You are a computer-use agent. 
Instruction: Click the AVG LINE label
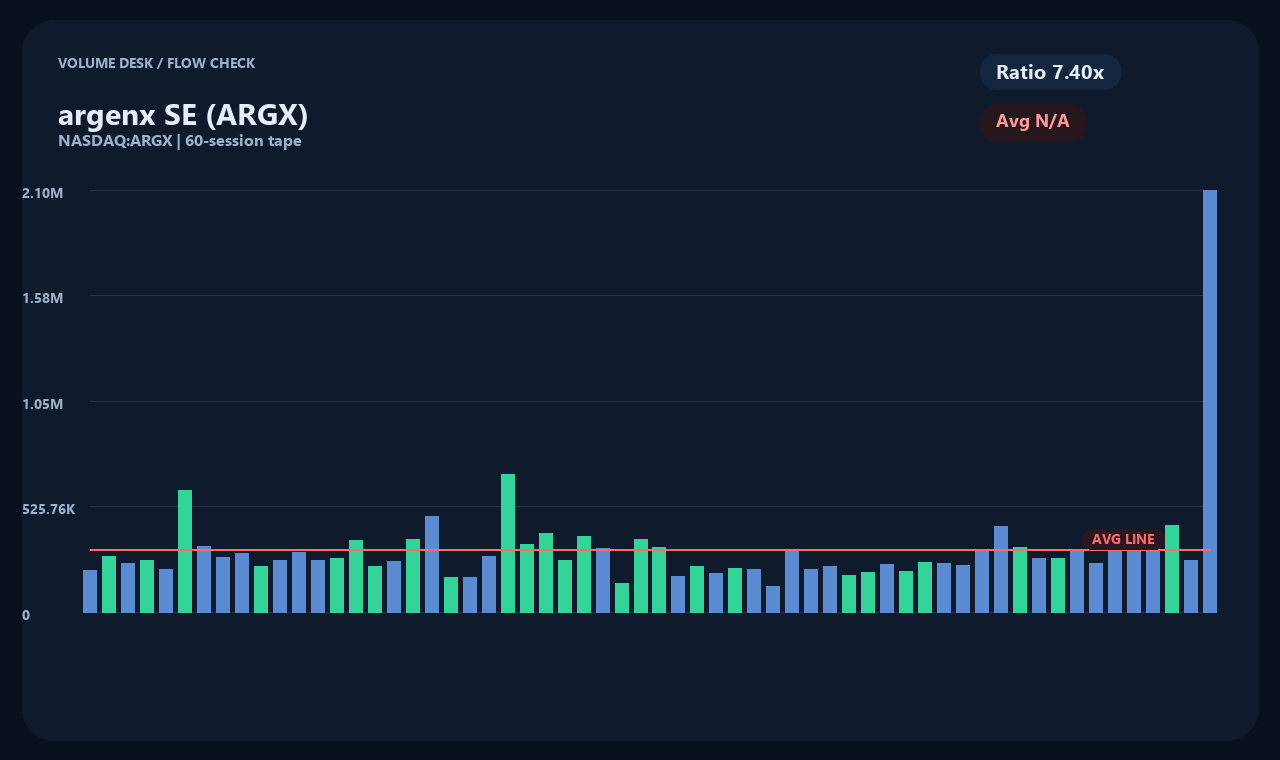1123,539
